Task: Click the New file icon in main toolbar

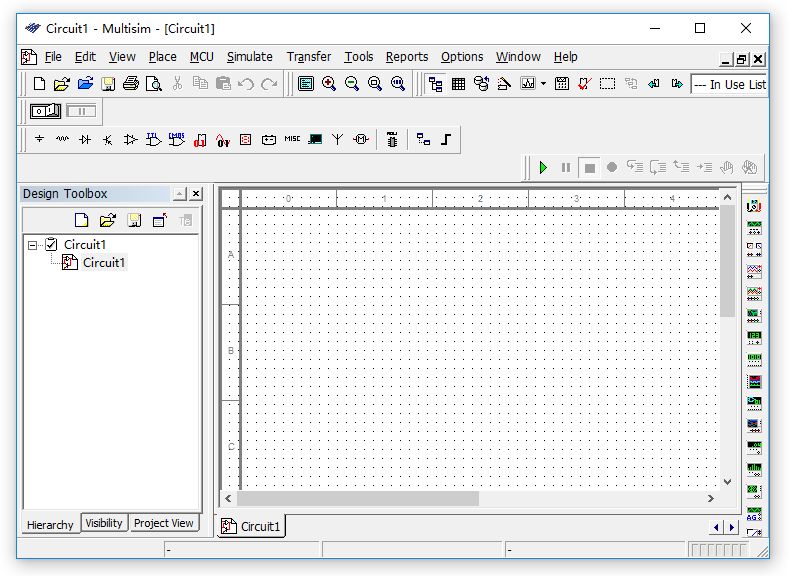Action: click(39, 84)
